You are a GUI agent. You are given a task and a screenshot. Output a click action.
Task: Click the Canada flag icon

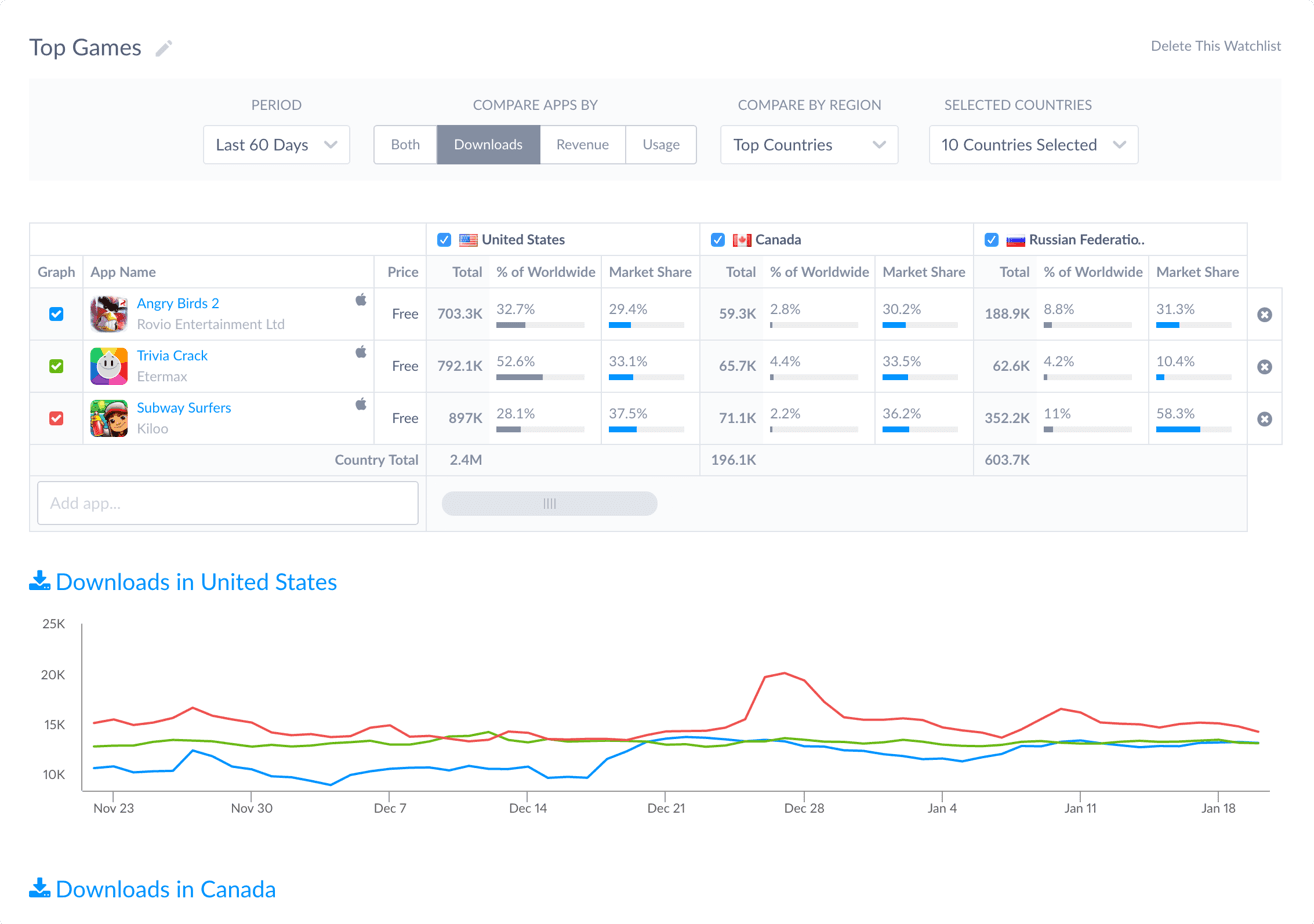742,240
